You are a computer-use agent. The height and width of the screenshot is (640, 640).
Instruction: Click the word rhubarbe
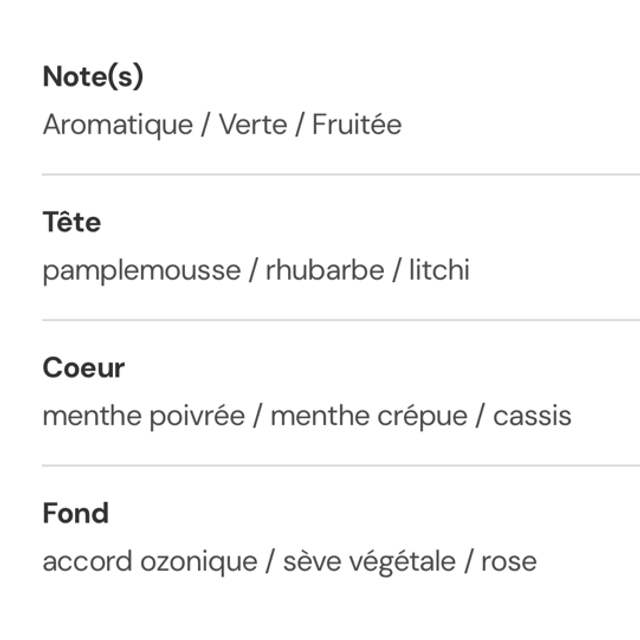[323, 270]
